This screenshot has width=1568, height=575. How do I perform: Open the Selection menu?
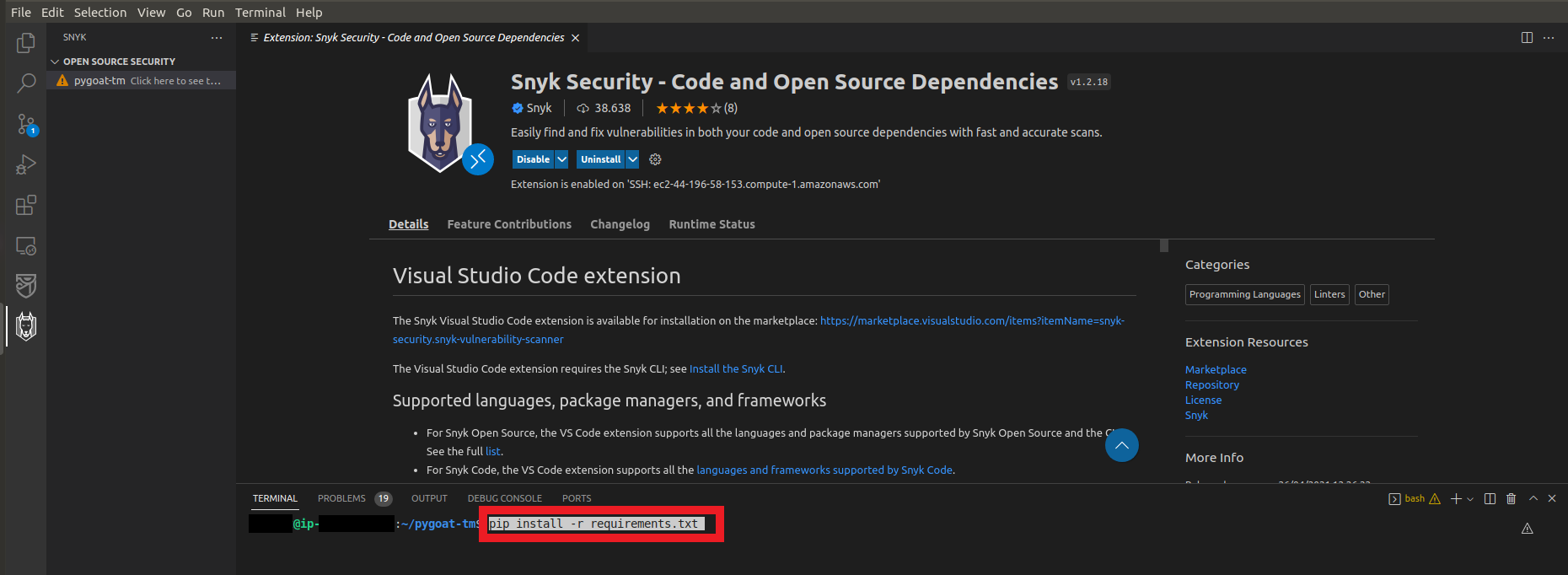[100, 12]
